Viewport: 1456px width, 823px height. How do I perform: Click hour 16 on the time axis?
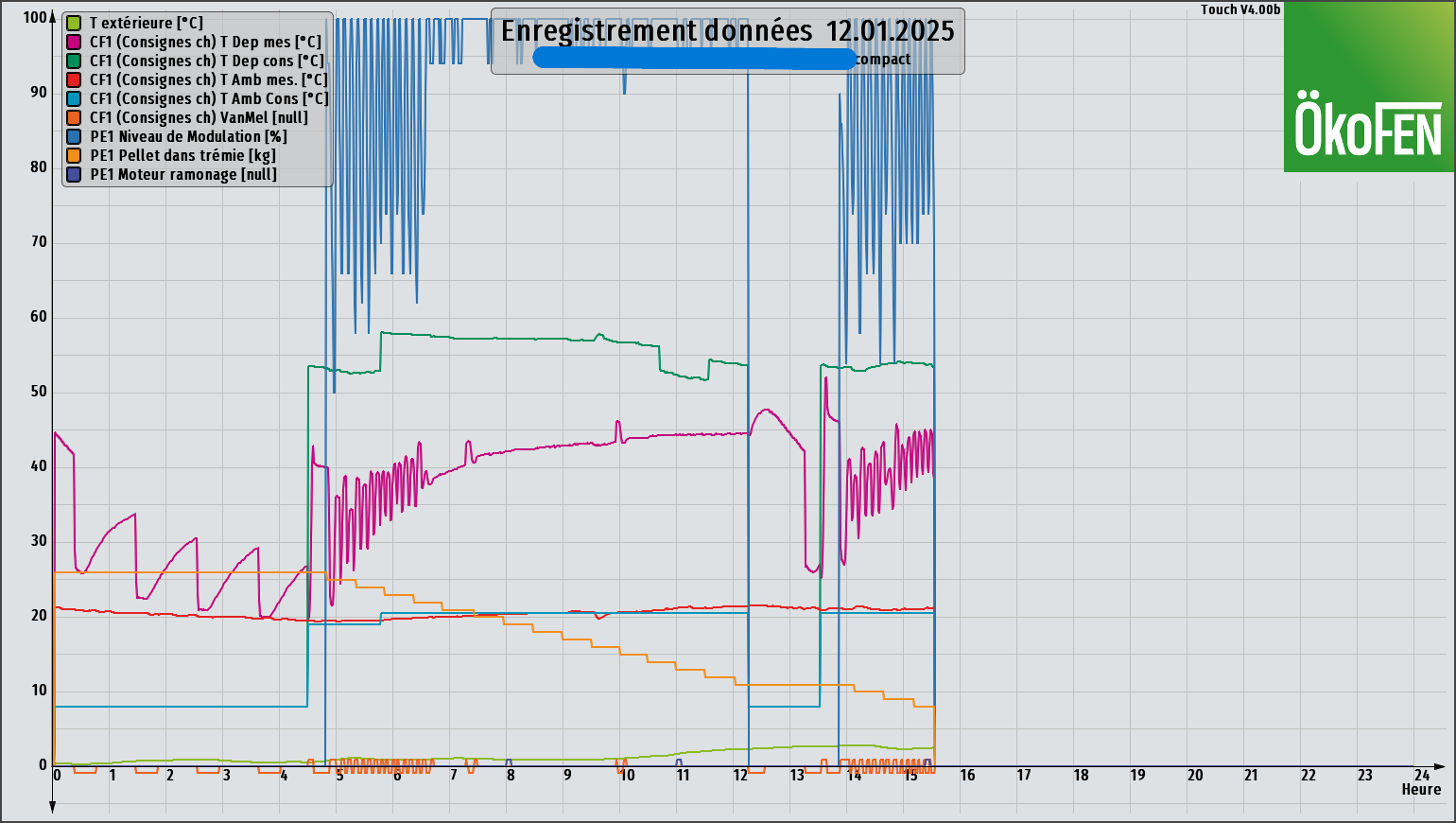[x=967, y=776]
